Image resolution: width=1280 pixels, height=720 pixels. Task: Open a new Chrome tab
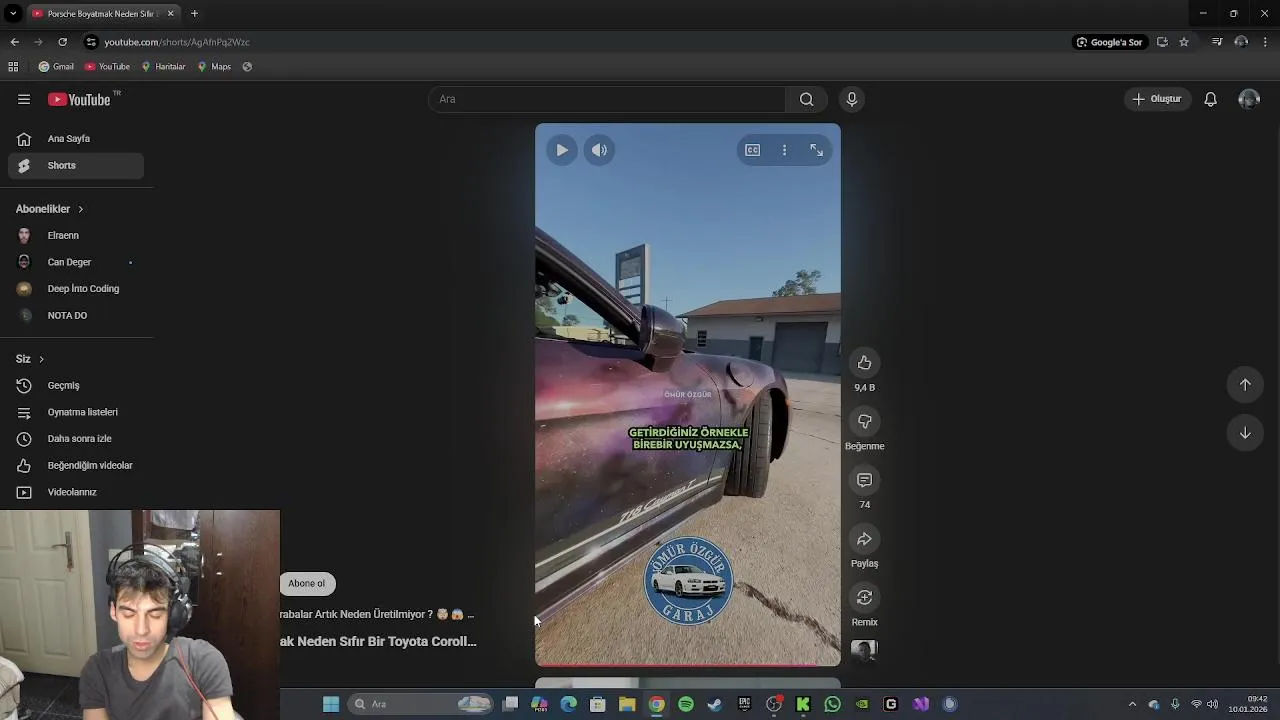pos(194,14)
